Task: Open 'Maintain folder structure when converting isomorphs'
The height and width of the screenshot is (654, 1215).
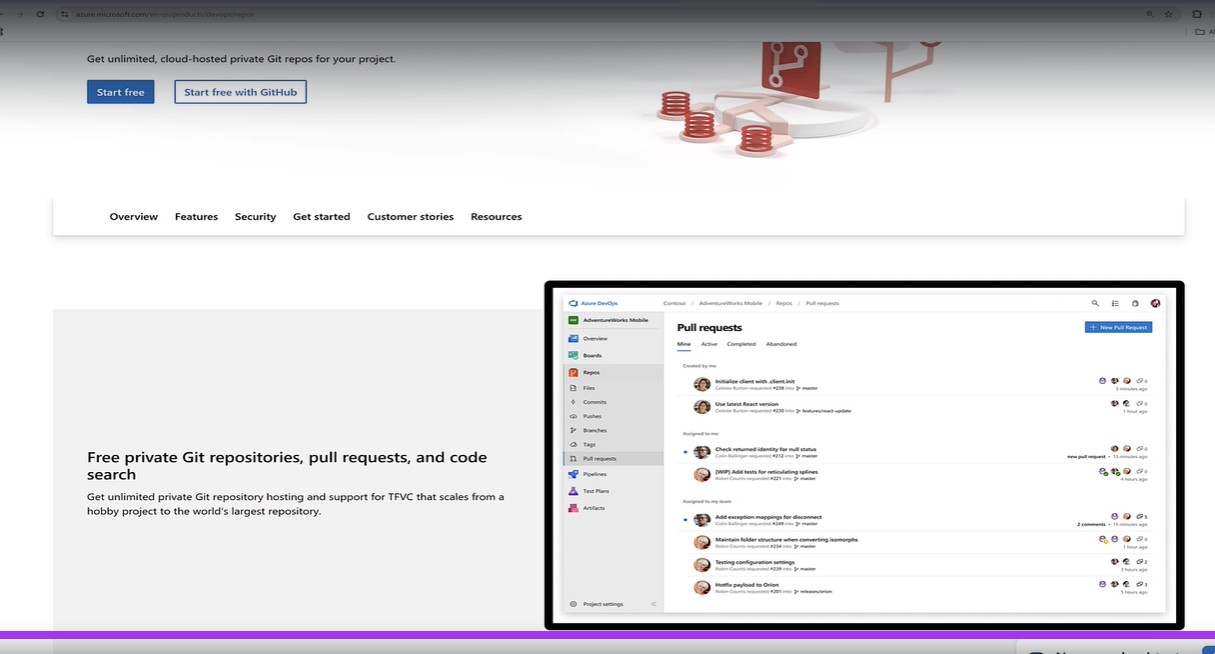Action: (786, 539)
